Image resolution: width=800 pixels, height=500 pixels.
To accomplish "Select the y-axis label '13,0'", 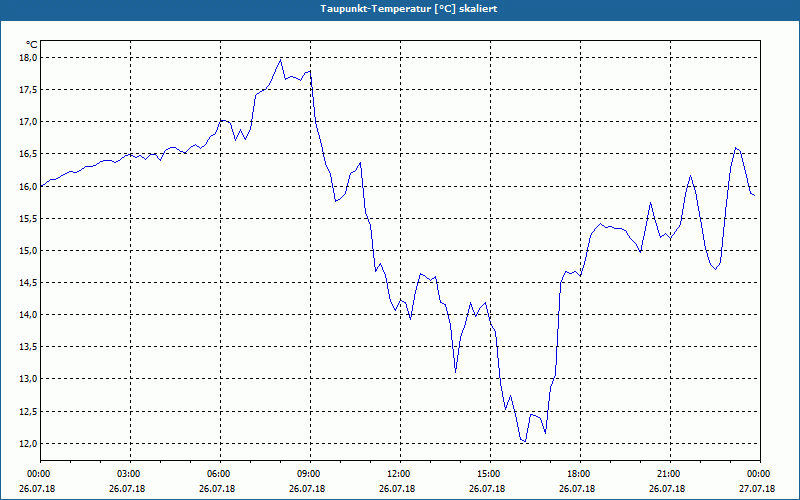I will tap(29, 379).
